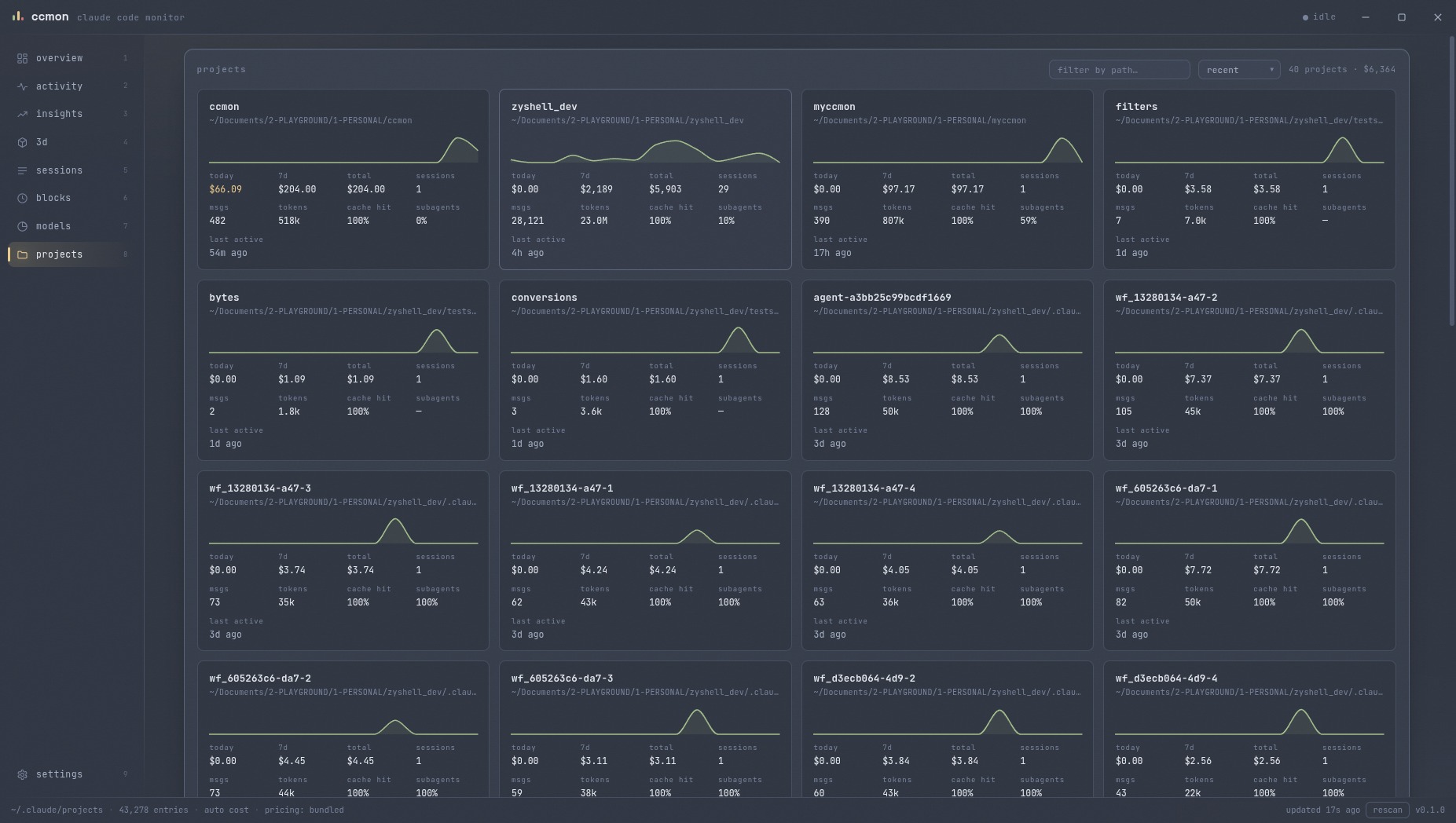This screenshot has height=823, width=1456.
Task: Click the 4h ago last active value
Action: pos(527,253)
